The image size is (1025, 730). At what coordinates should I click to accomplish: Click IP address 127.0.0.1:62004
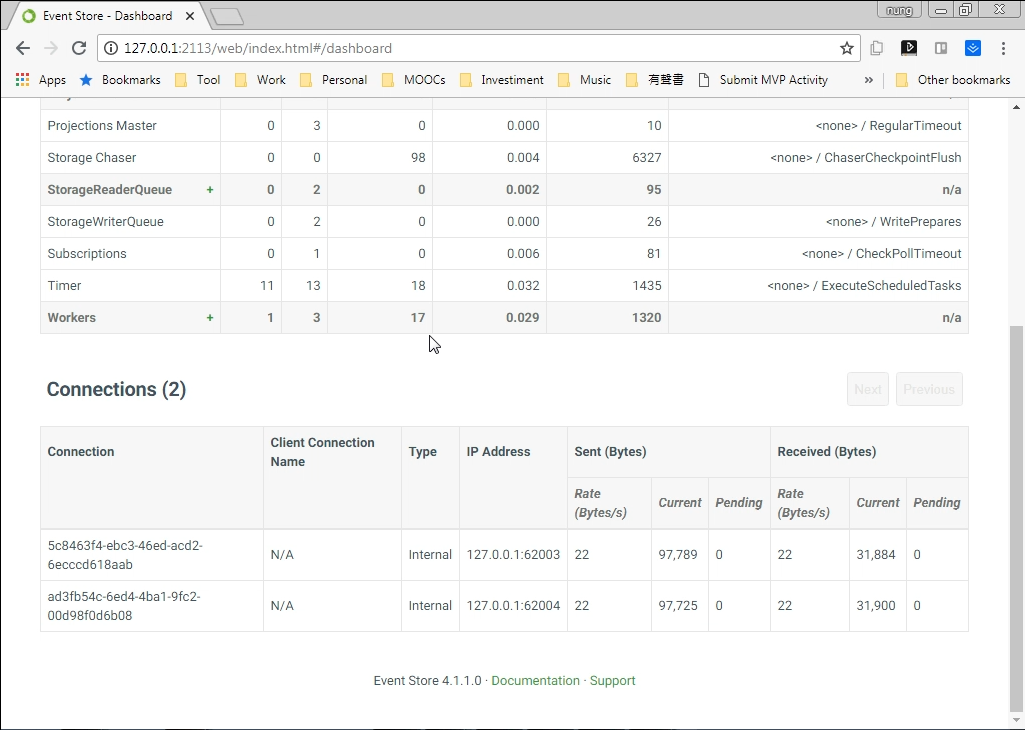point(513,606)
